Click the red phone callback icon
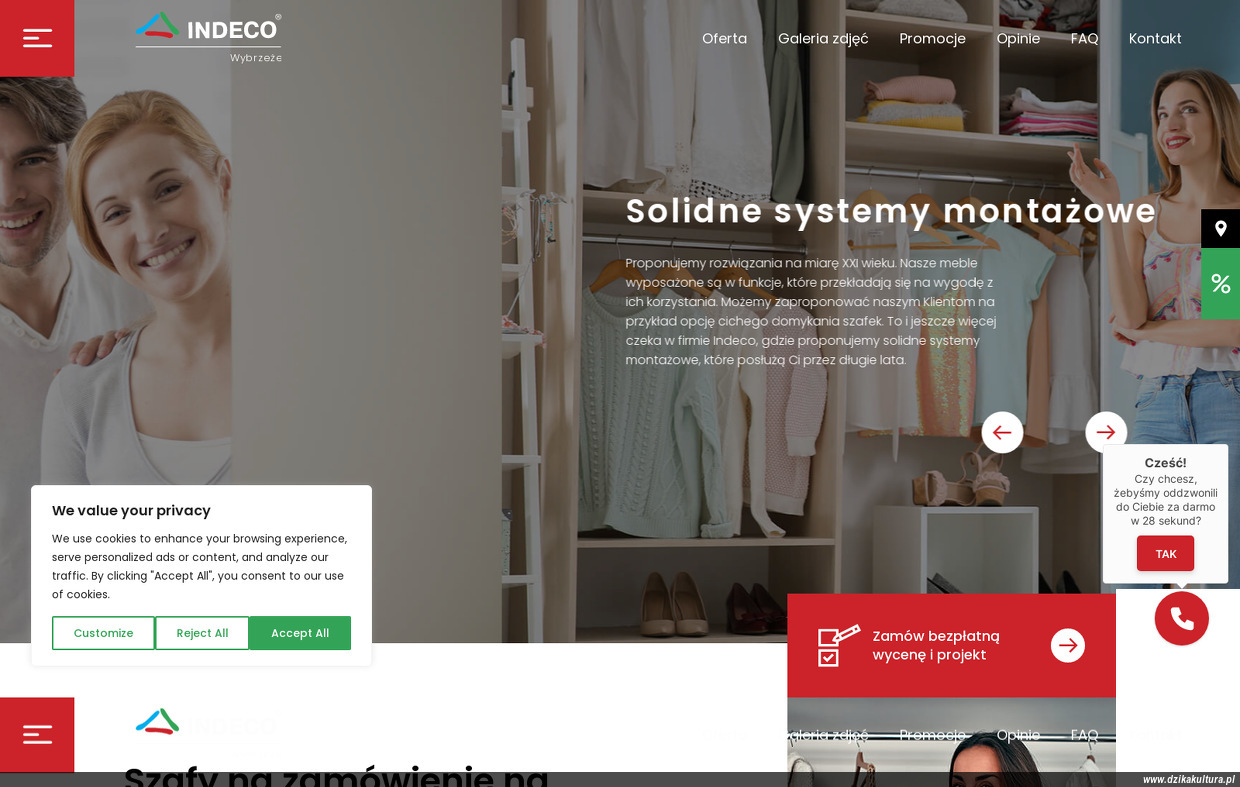This screenshot has width=1240, height=787. (1182, 618)
